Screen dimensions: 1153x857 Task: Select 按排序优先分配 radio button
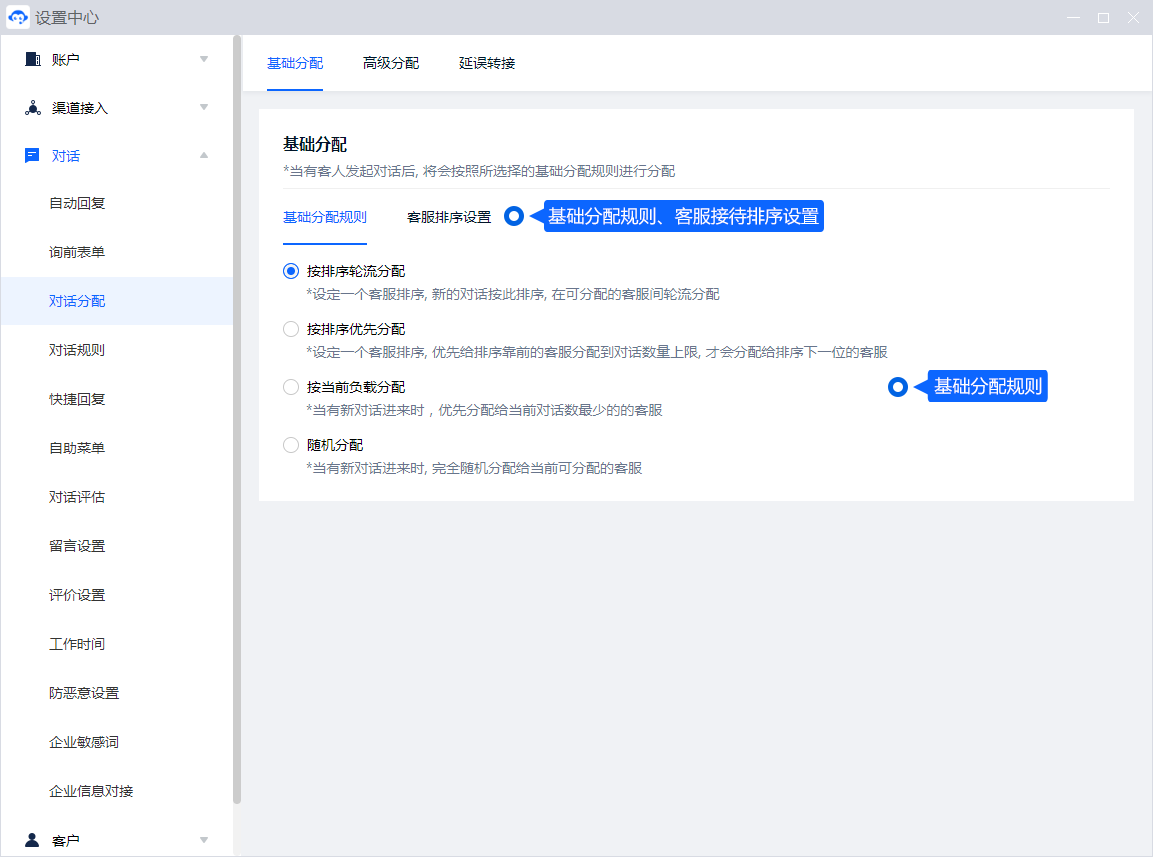(291, 329)
